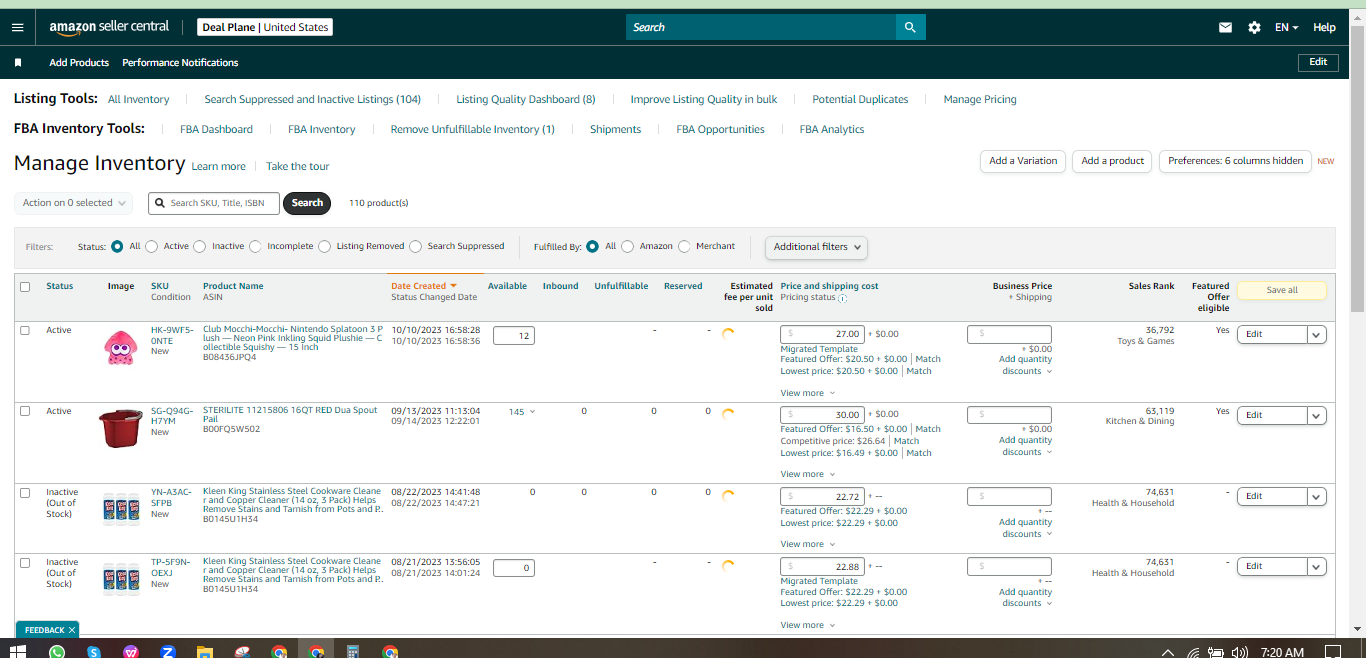1366x658 pixels.
Task: Open Listing Quality Dashboard (8)
Action: click(526, 99)
